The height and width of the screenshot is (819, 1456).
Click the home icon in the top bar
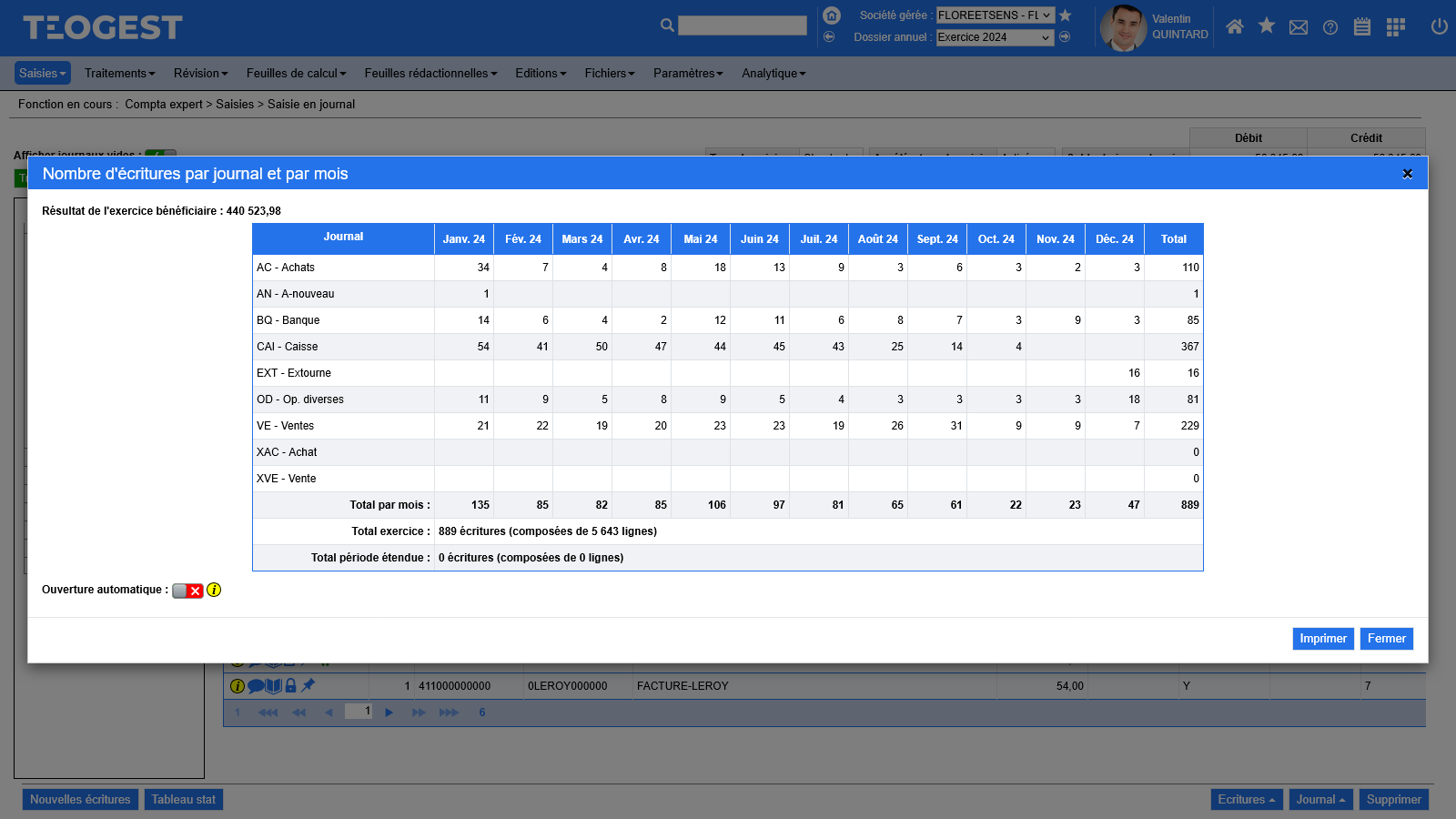pyautogui.click(x=1234, y=26)
